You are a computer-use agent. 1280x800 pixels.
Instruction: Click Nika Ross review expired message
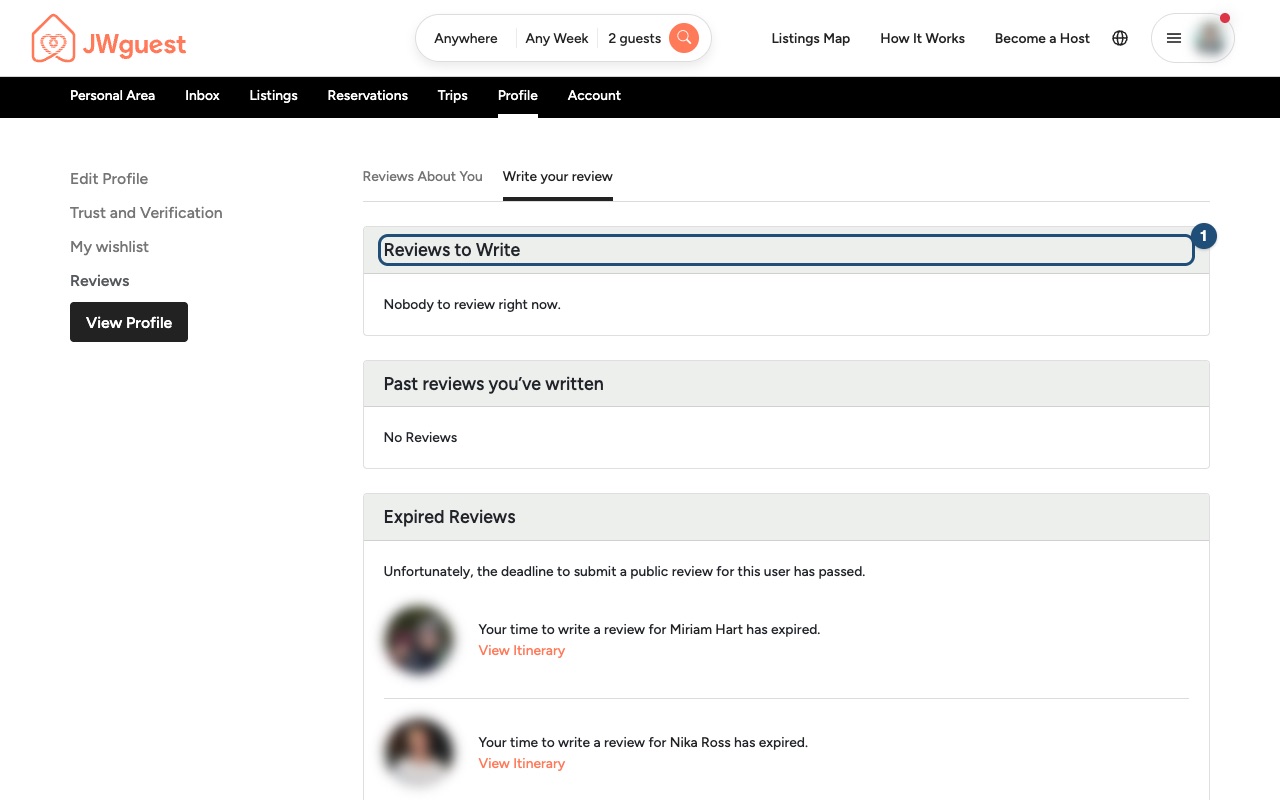point(644,743)
